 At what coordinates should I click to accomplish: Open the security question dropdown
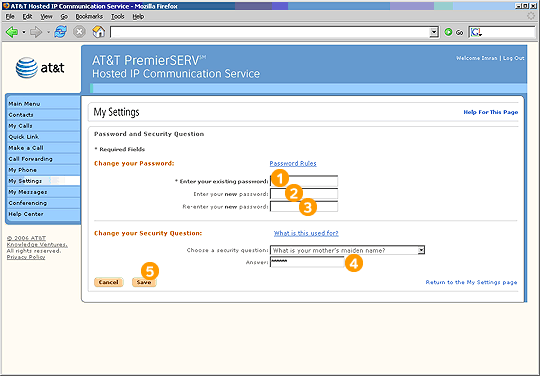coord(421,250)
